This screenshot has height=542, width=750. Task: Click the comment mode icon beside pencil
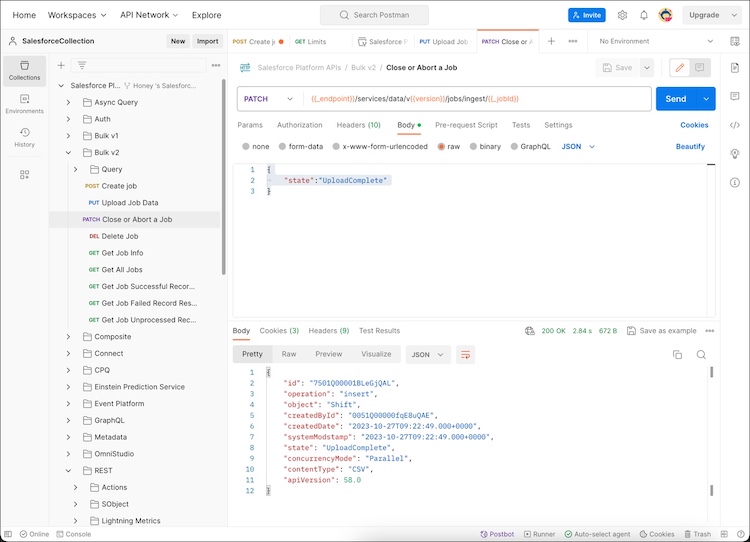click(x=699, y=67)
